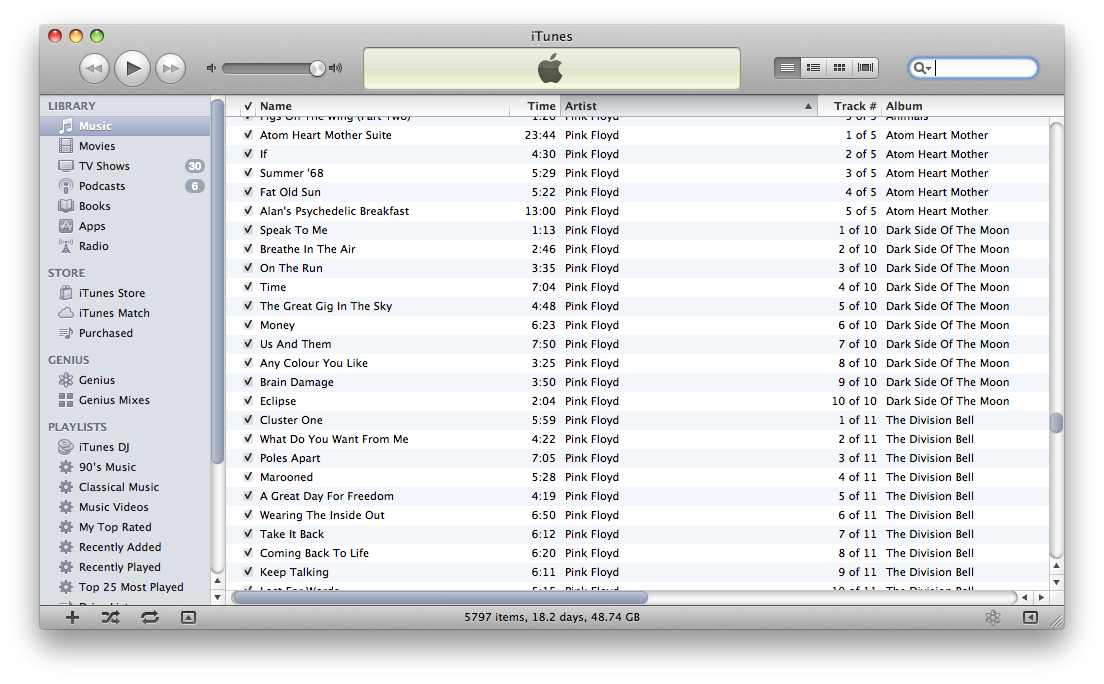This screenshot has width=1104, height=684.
Task: Open My Top Rated playlist
Action: pos(125,527)
